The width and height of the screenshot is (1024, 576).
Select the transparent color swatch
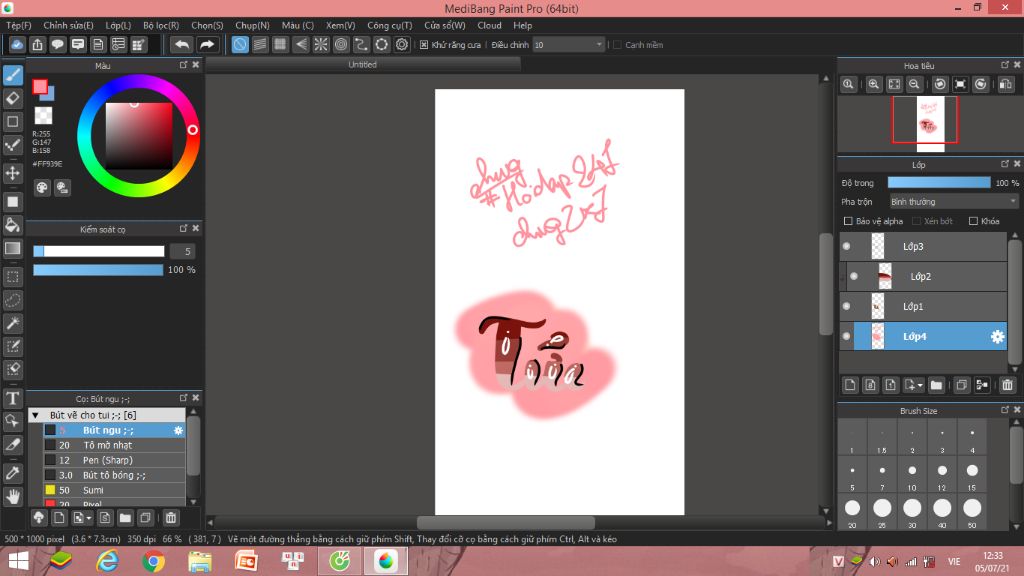[x=43, y=116]
